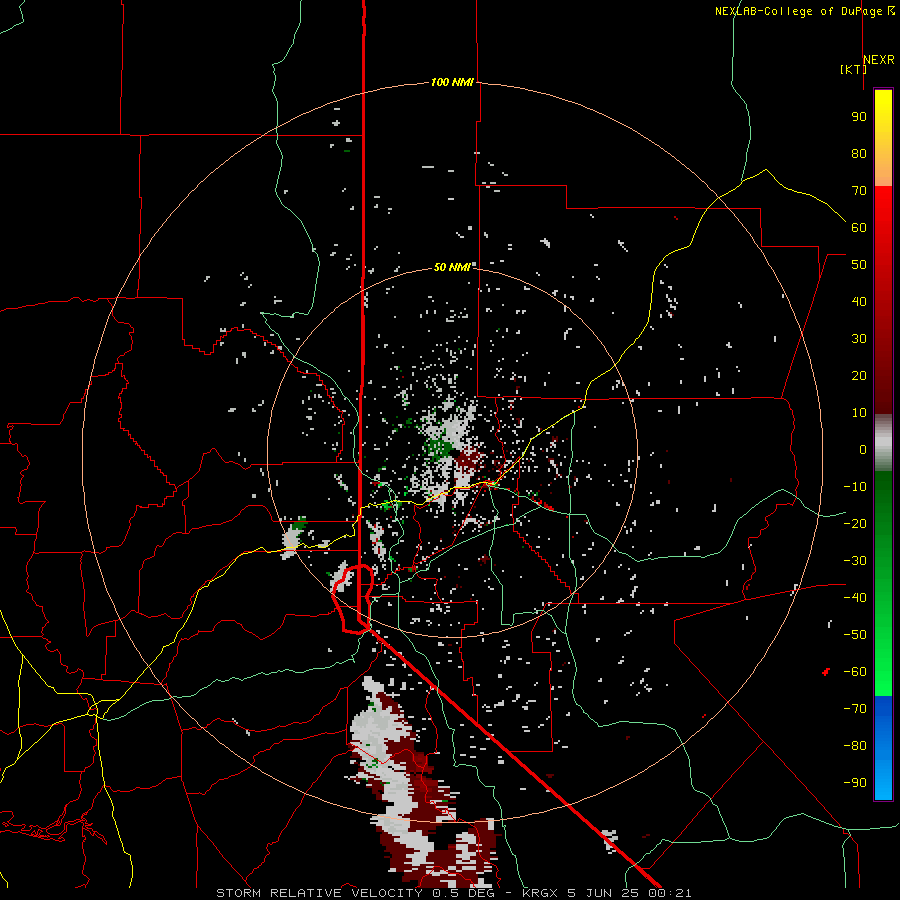This screenshot has height=900, width=900.
Task: Pick the blue bottom segment of color scale
Action: pyautogui.click(x=883, y=748)
